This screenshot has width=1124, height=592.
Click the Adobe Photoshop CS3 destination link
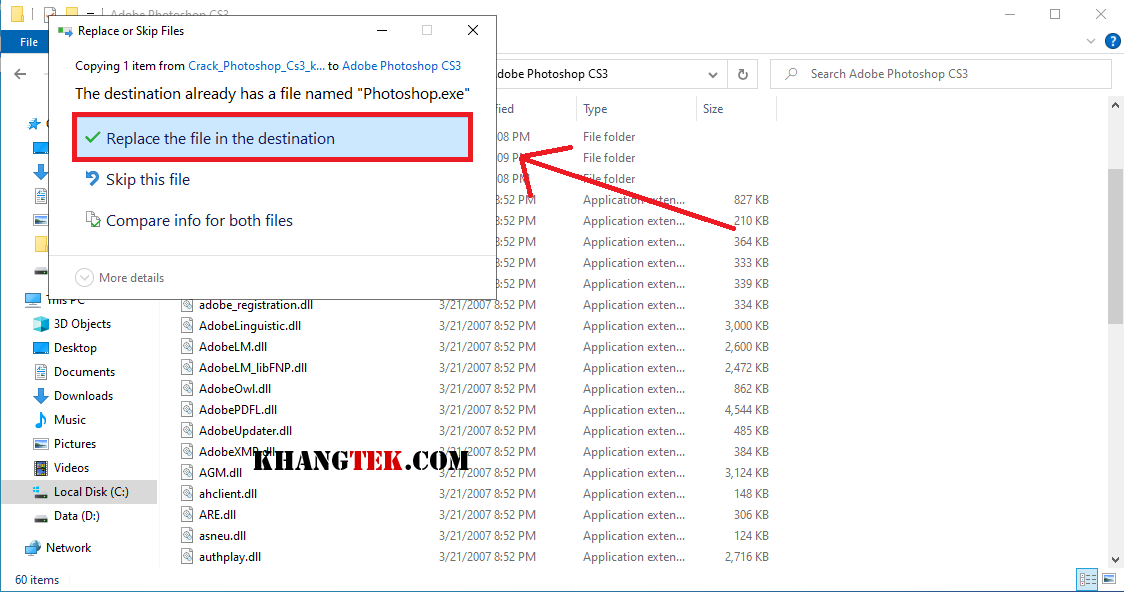(401, 66)
